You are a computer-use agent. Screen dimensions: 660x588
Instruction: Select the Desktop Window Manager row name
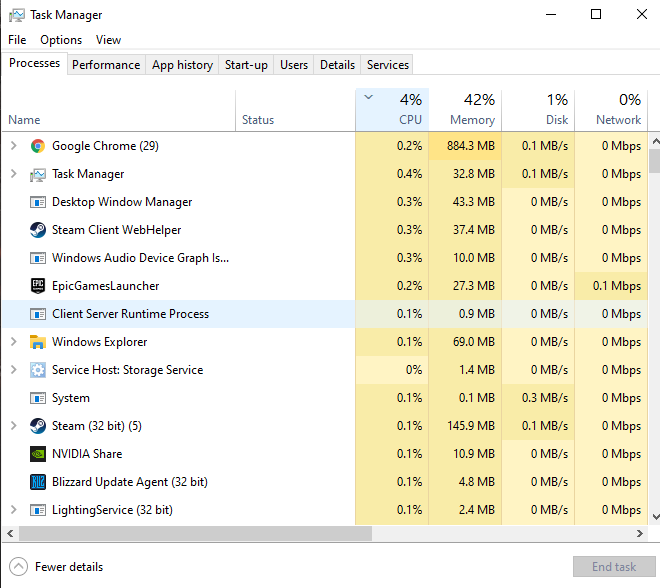tap(122, 202)
